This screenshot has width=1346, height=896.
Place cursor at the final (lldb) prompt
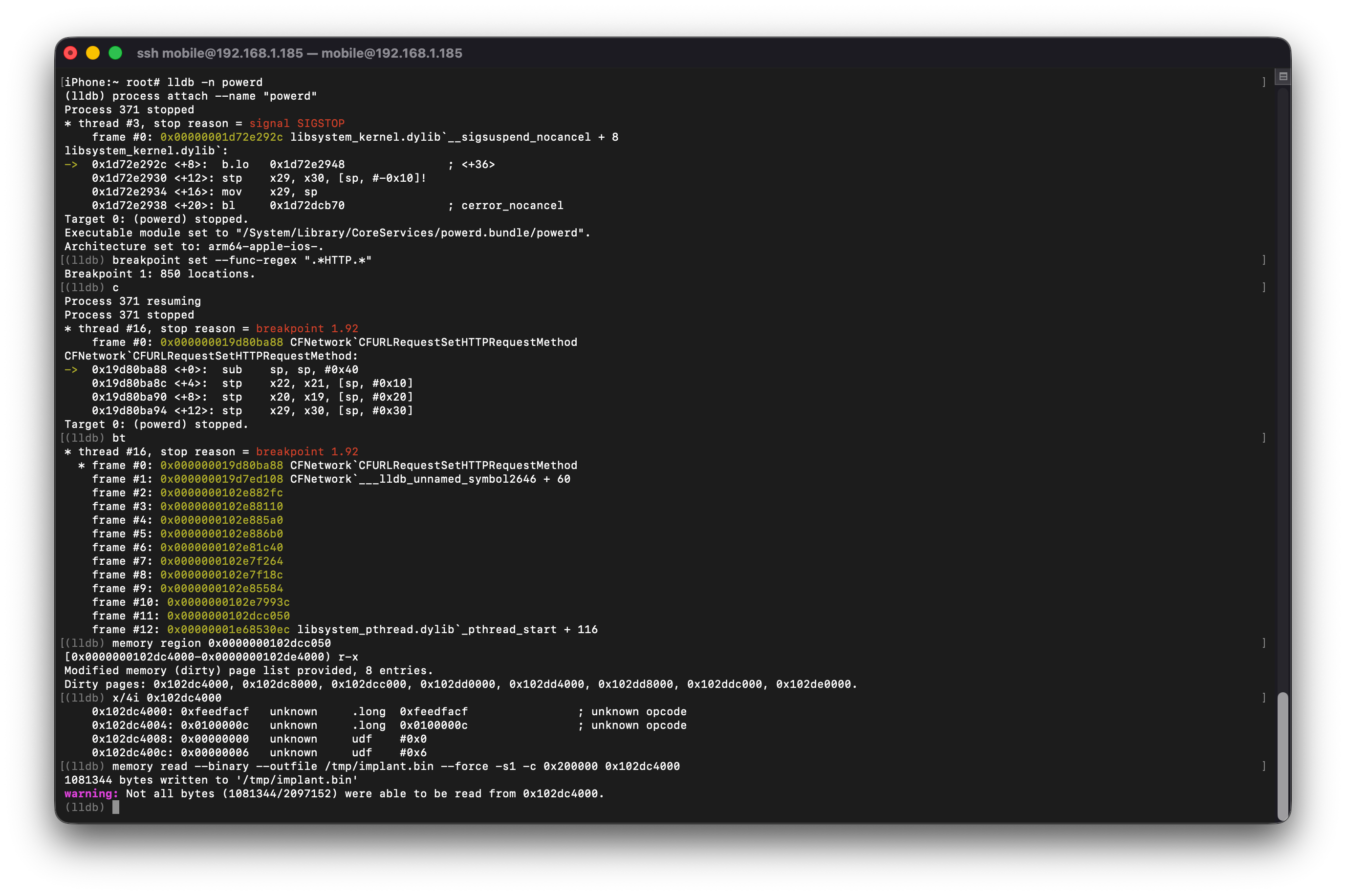116,807
